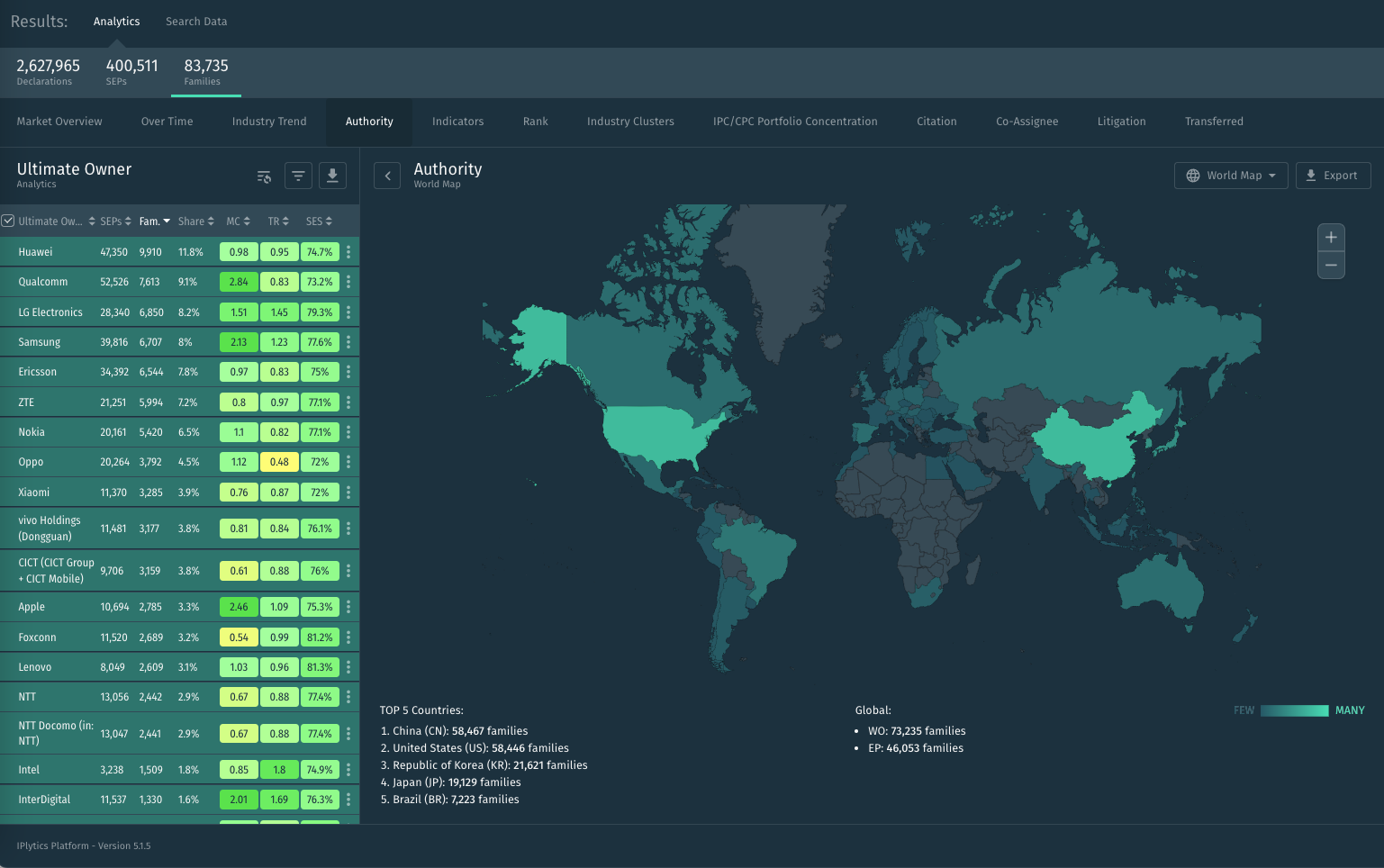Zoom out of the map with minus

(1331, 266)
